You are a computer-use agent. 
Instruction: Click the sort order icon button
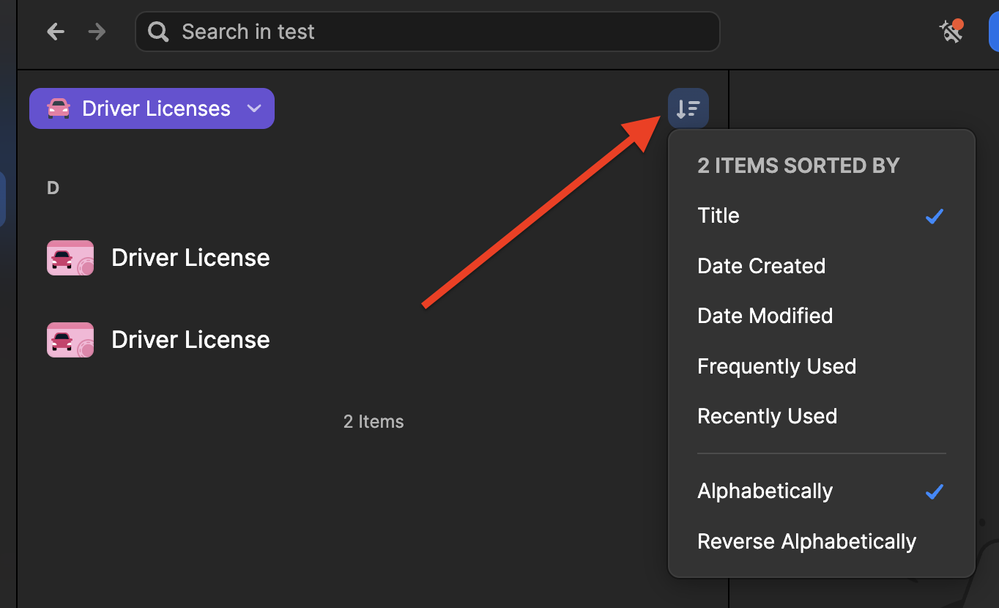coord(688,109)
